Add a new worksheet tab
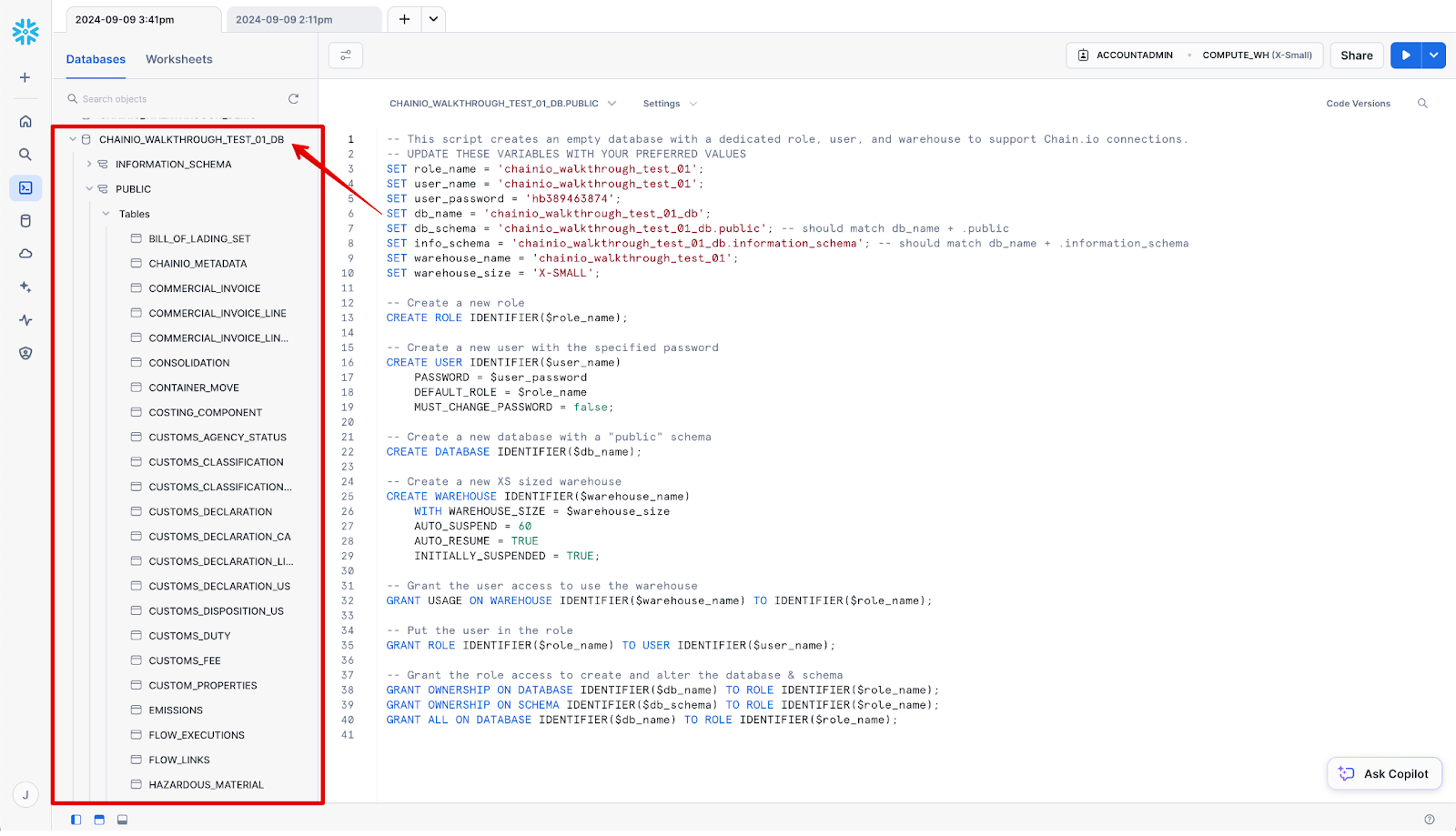Viewport: 1456px width, 836px height. coord(404,19)
